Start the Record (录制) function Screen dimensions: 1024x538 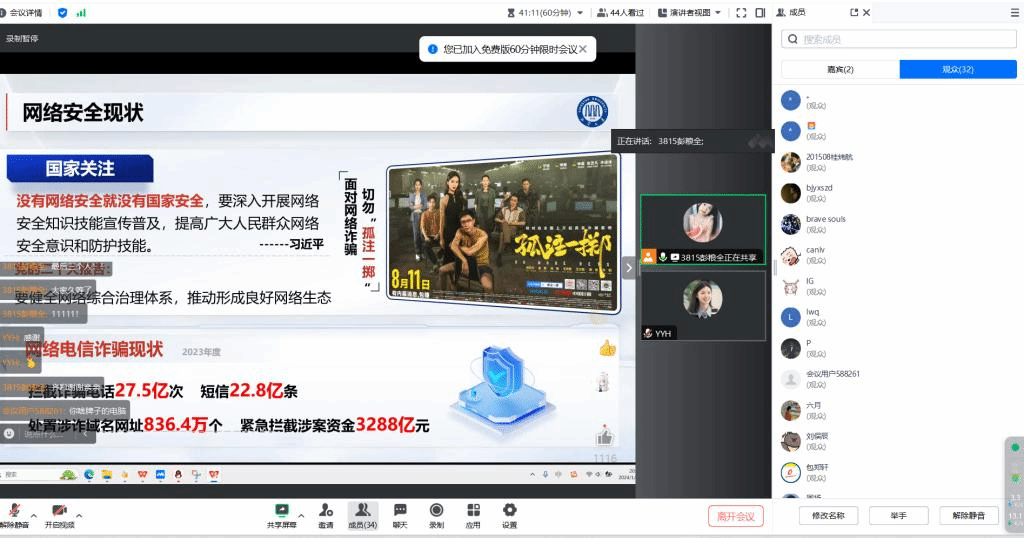point(436,515)
